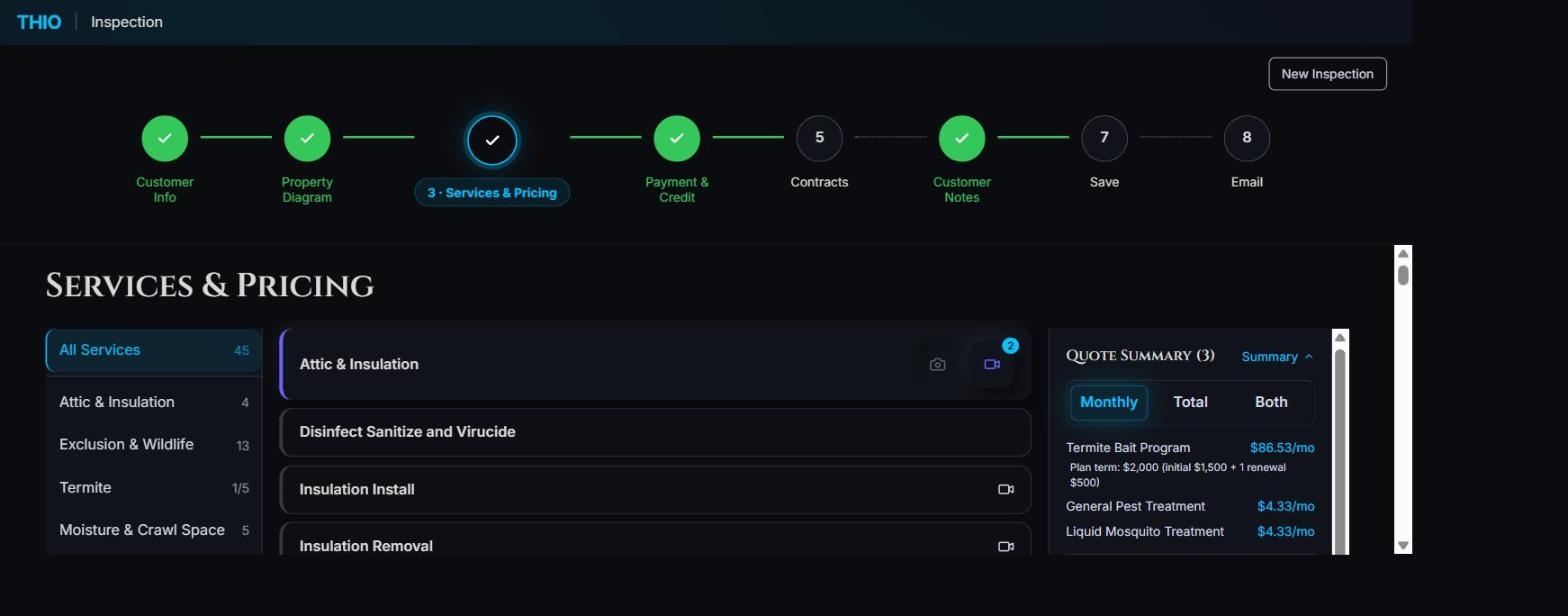Open video icon with badge 2

[992, 365]
